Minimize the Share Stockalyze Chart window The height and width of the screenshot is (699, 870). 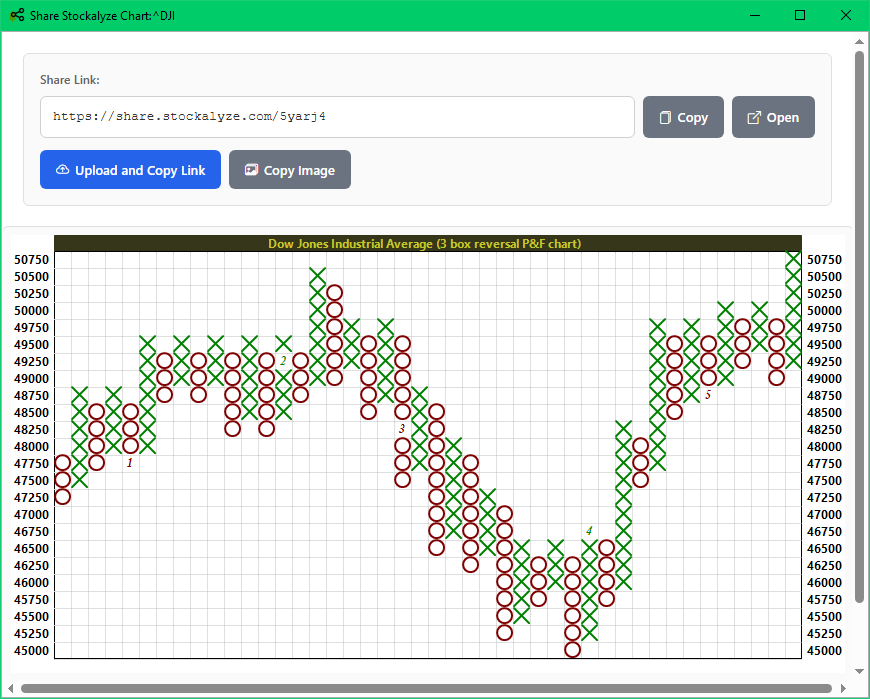pyautogui.click(x=755, y=15)
